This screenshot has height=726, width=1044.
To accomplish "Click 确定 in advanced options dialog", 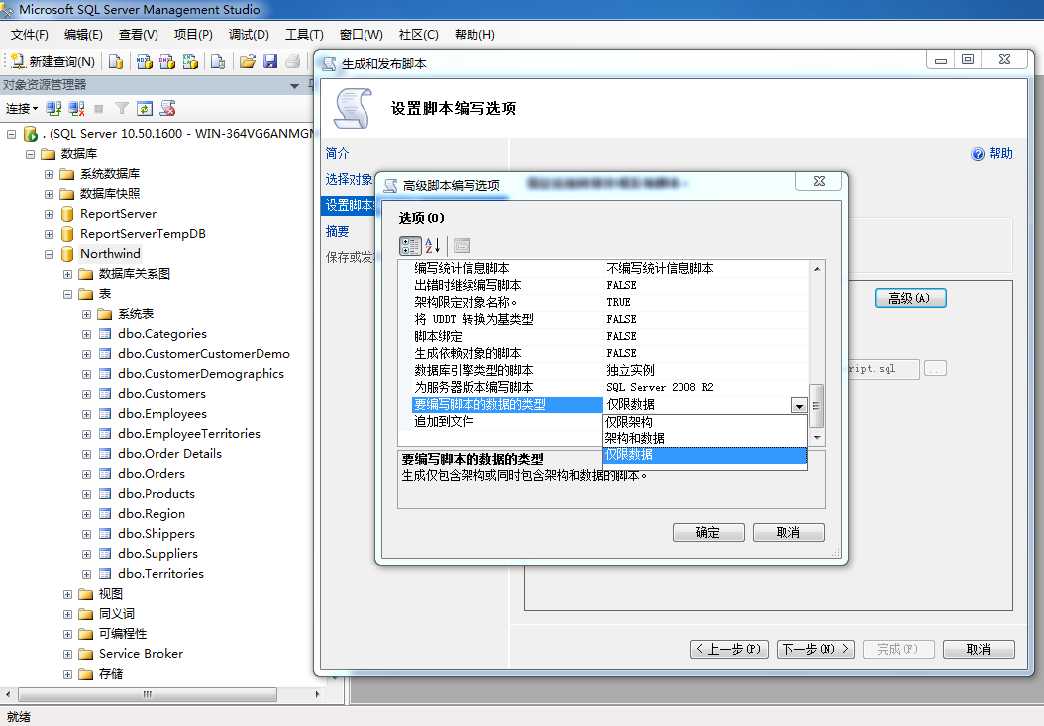I will [708, 532].
